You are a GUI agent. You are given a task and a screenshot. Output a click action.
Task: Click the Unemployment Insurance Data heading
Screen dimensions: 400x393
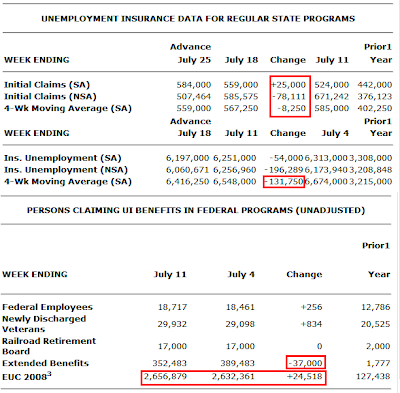coord(198,19)
